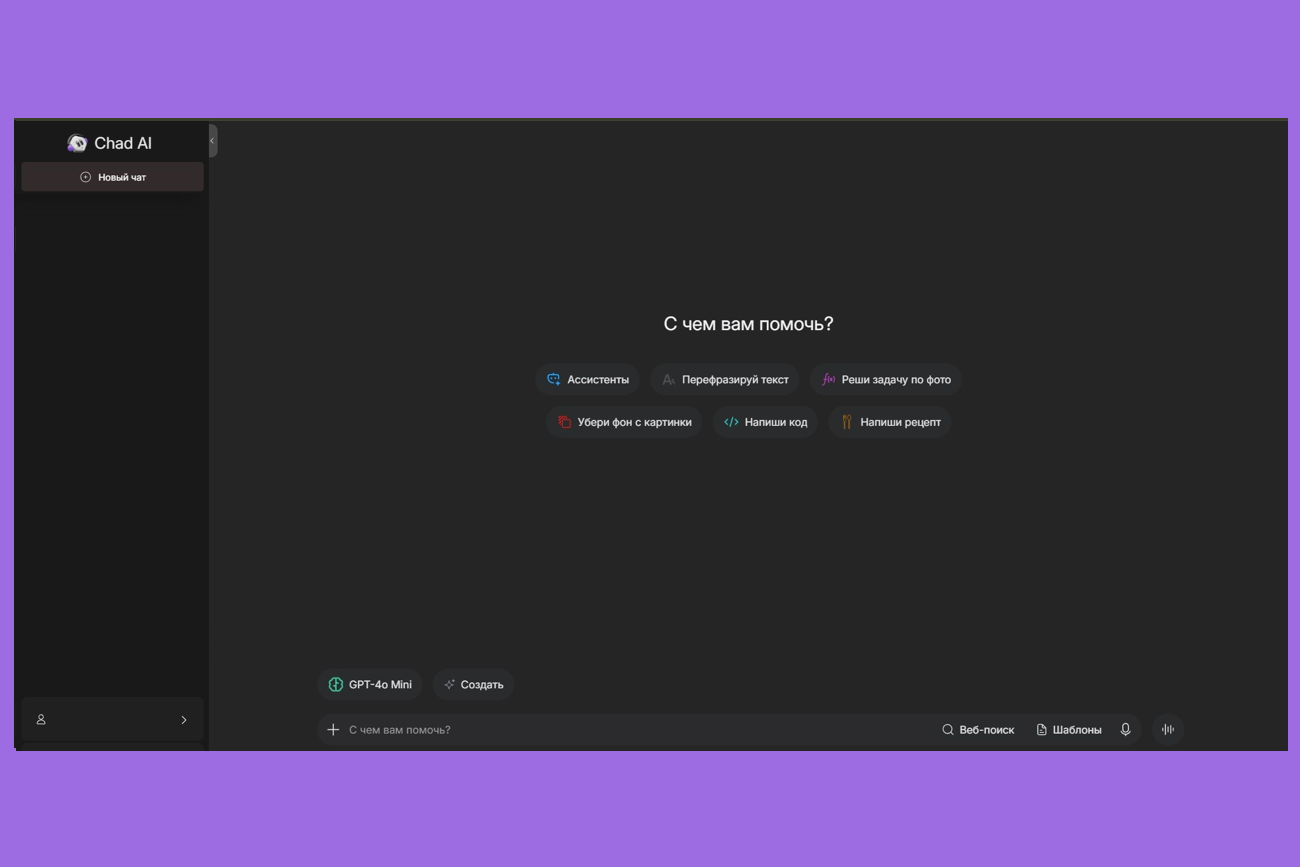Click the Создать sparkle button
1300x867 pixels.
(x=474, y=685)
